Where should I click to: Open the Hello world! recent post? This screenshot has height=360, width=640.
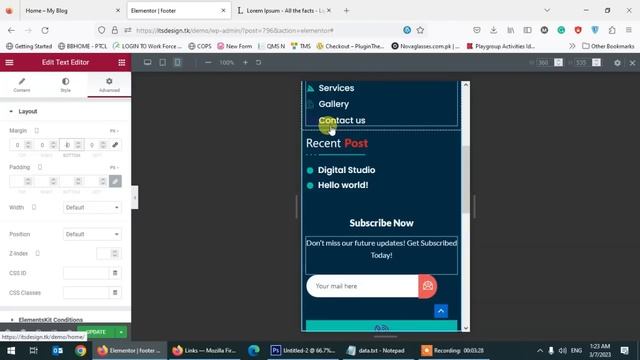[x=343, y=185]
